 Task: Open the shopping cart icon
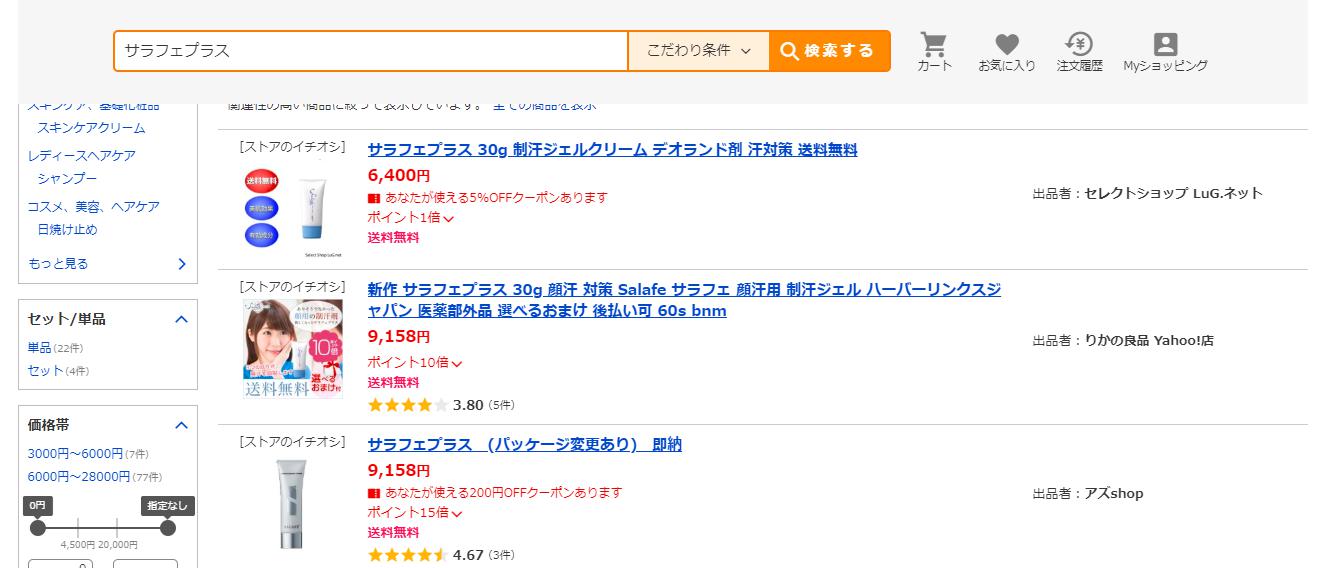click(x=934, y=51)
